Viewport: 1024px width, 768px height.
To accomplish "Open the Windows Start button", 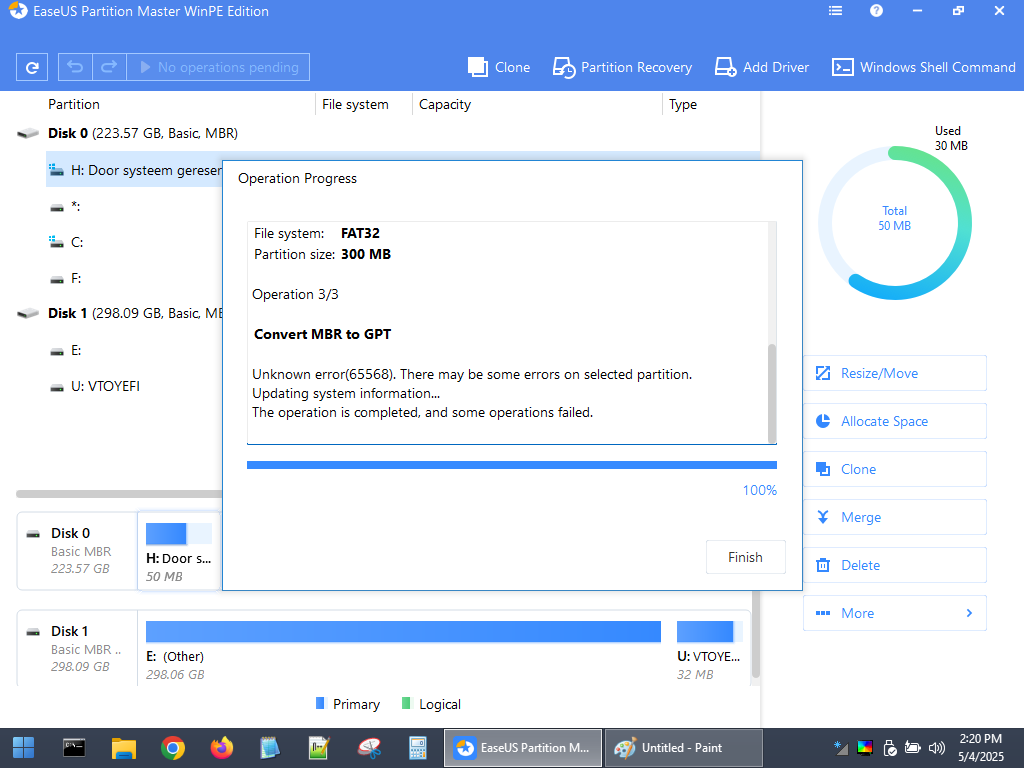I will point(24,748).
